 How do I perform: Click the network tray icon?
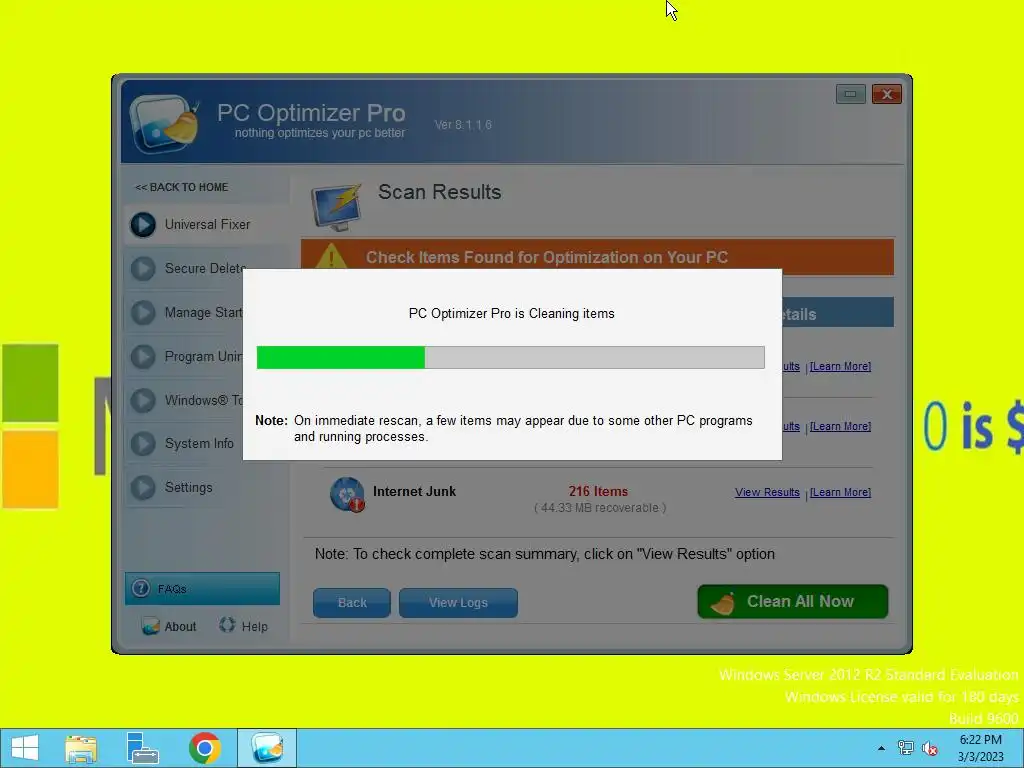tap(906, 748)
